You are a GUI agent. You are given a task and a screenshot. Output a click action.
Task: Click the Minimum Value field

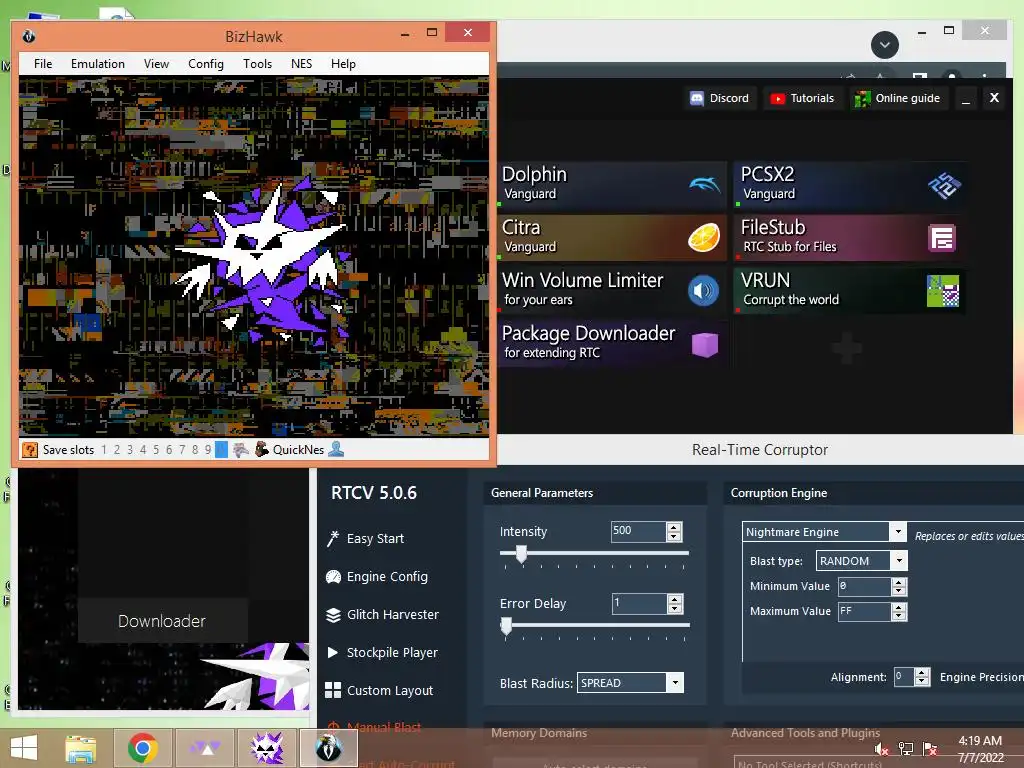pyautogui.click(x=865, y=586)
